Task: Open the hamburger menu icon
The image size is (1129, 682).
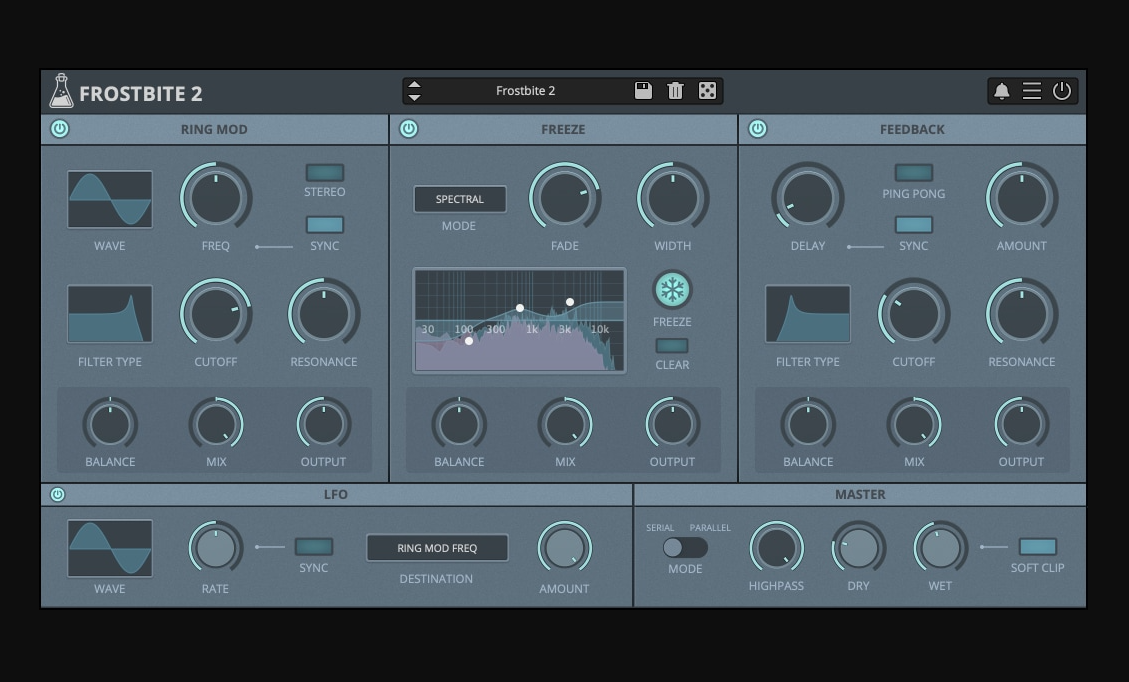Action: pyautogui.click(x=1031, y=91)
